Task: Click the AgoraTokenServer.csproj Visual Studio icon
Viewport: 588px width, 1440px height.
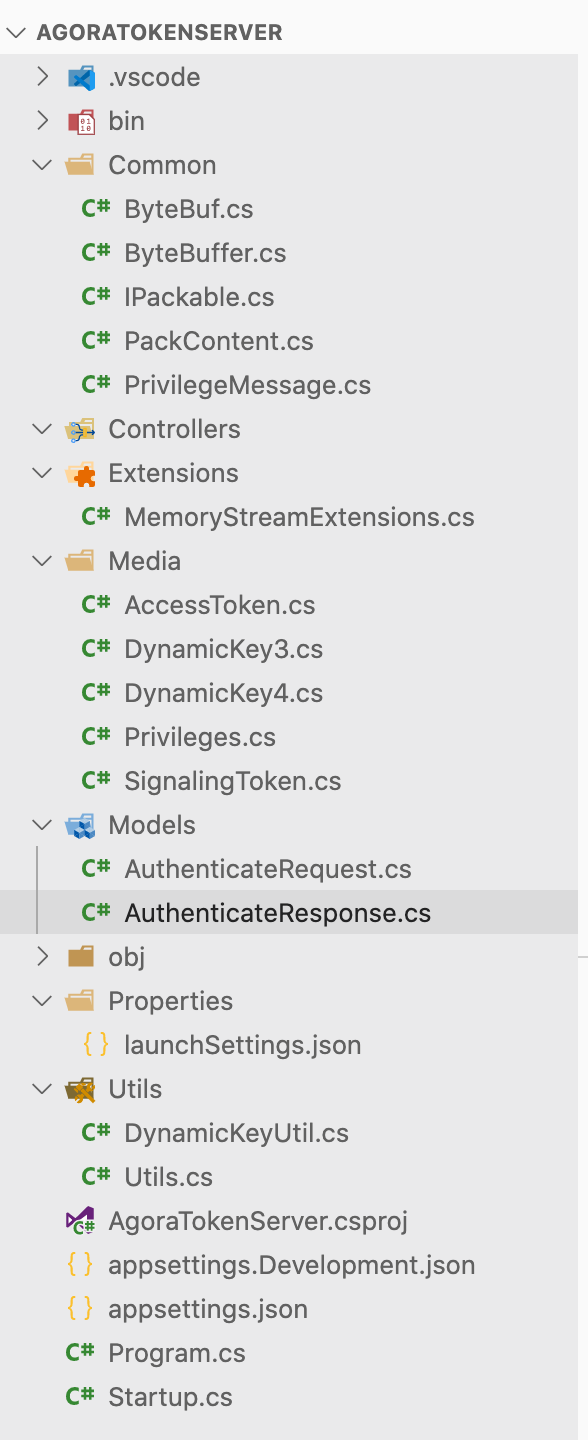Action: click(80, 1221)
